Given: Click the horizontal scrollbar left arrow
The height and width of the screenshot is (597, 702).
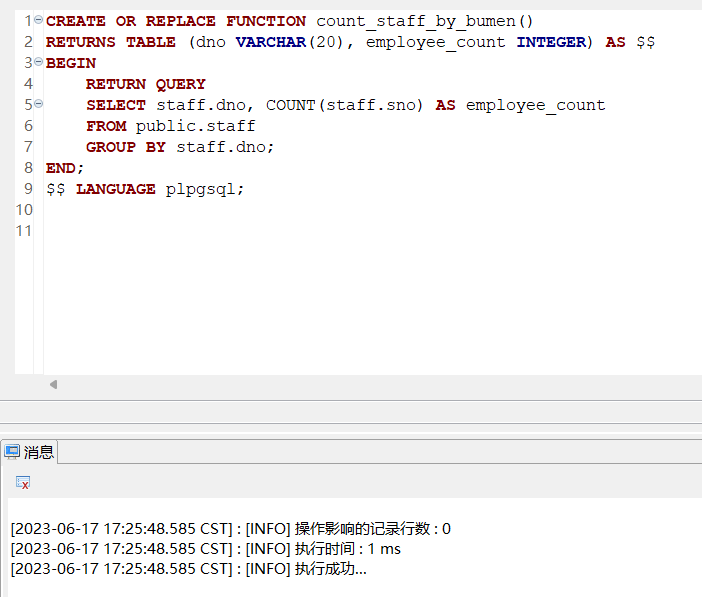Looking at the screenshot, I should pyautogui.click(x=53, y=384).
